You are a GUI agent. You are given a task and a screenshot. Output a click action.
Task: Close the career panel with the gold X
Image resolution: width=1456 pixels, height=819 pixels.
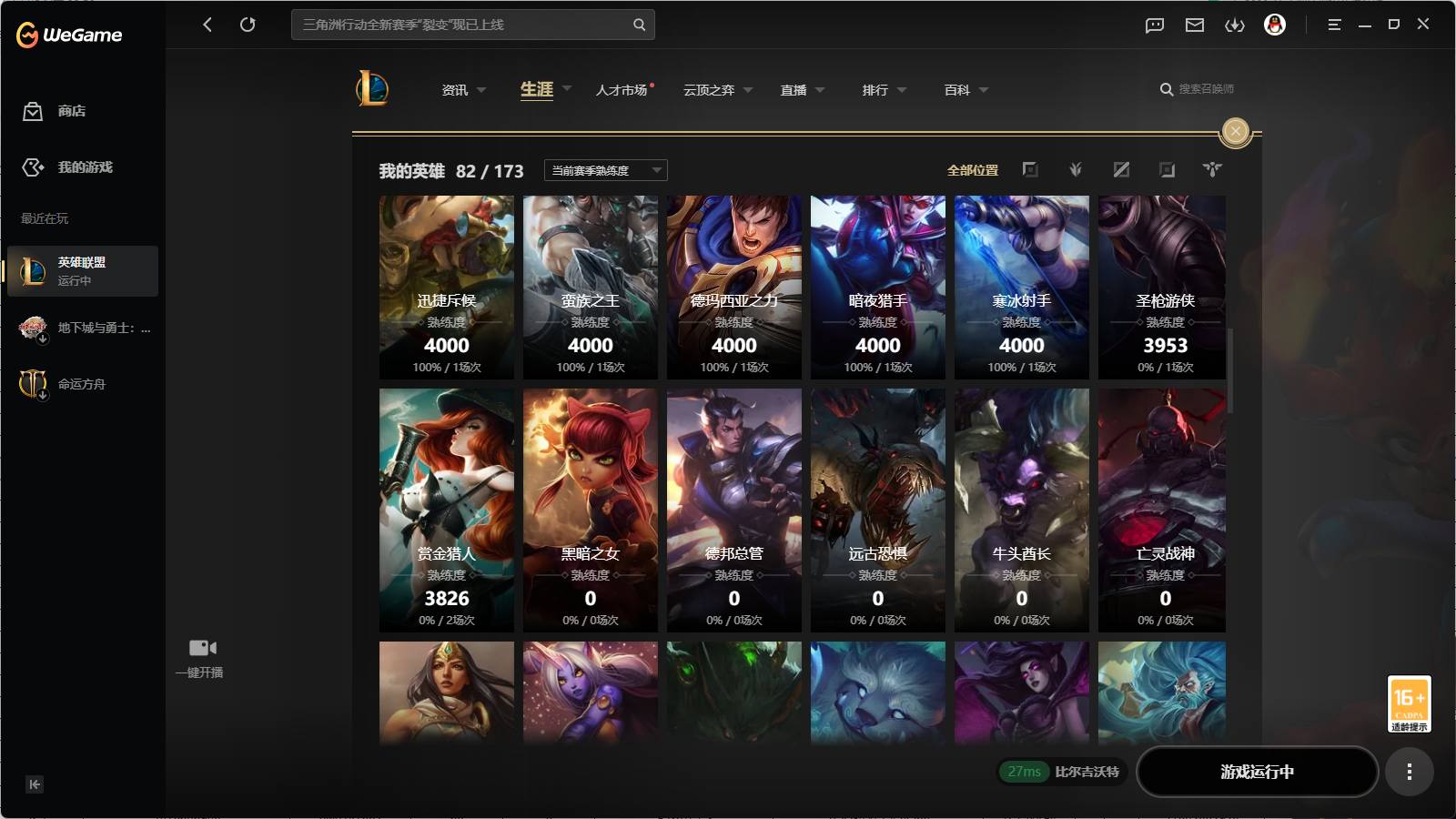coord(1235,132)
